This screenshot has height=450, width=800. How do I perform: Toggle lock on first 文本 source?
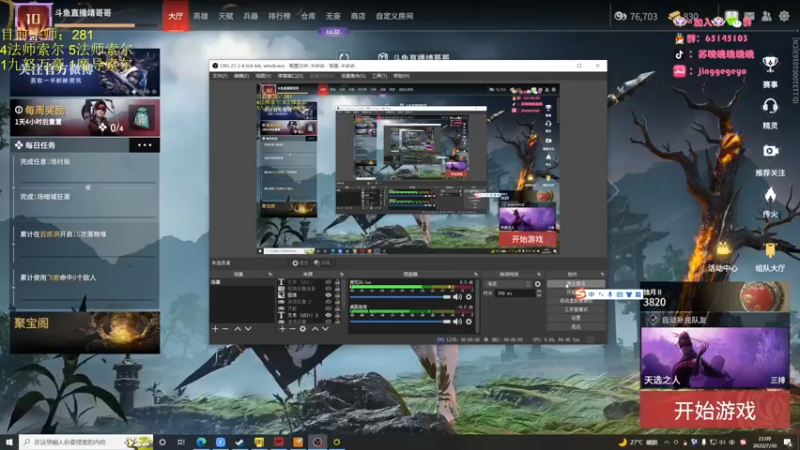tap(337, 282)
